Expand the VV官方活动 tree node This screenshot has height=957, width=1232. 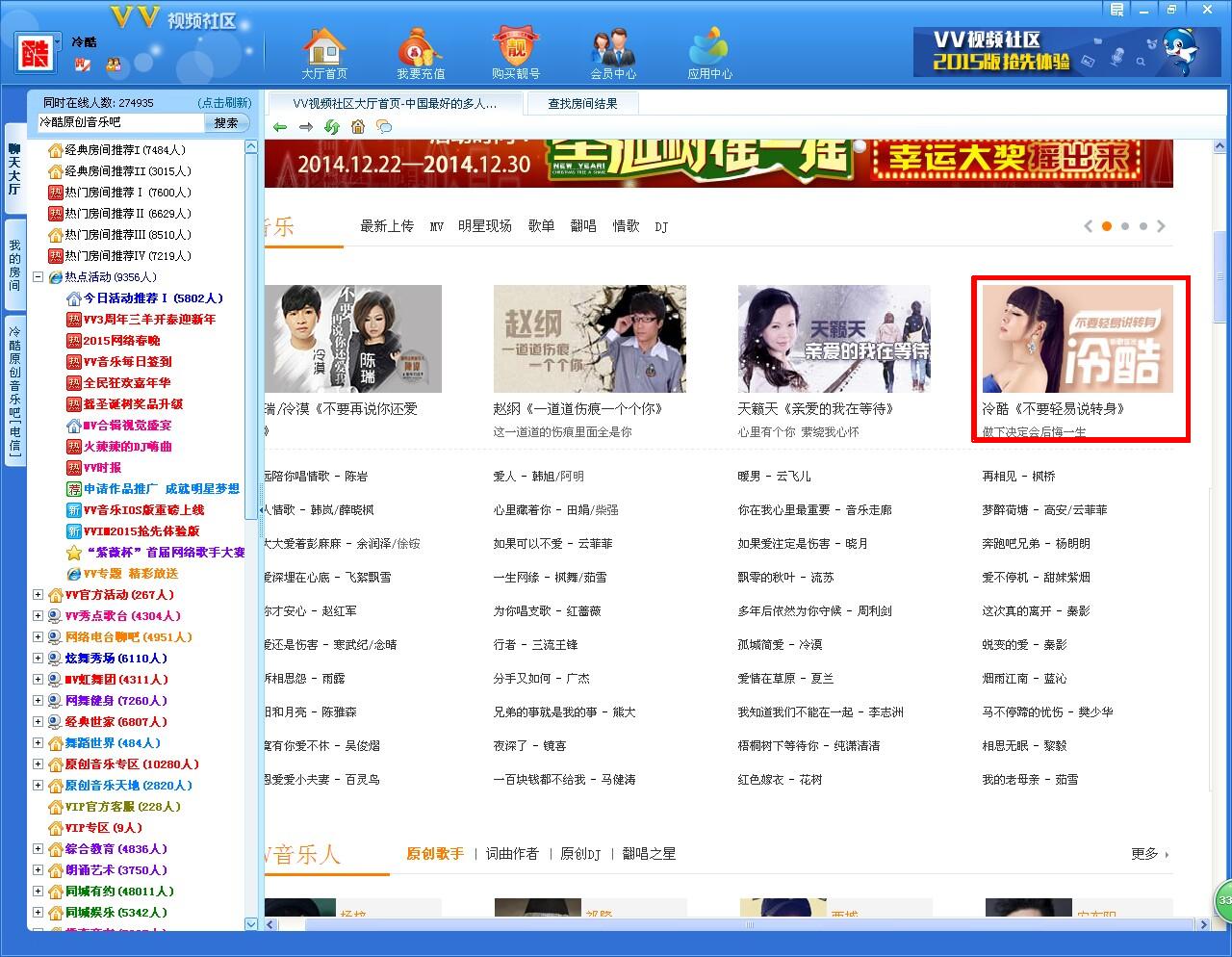[x=38, y=595]
